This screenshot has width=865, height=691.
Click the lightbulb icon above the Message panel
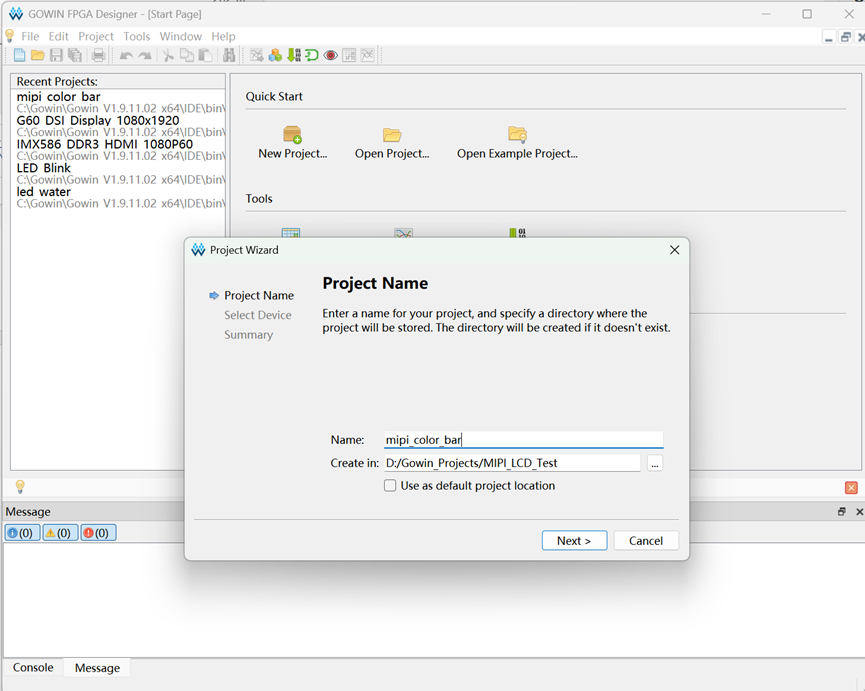20,486
